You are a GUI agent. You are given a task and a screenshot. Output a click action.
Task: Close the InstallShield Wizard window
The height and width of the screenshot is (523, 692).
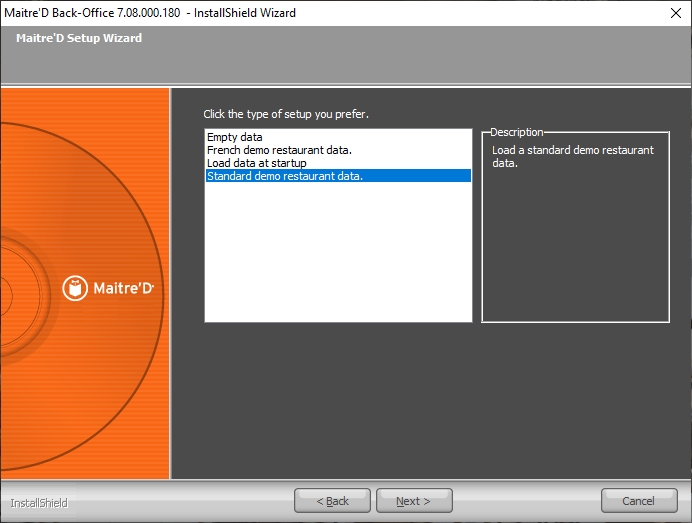674,13
